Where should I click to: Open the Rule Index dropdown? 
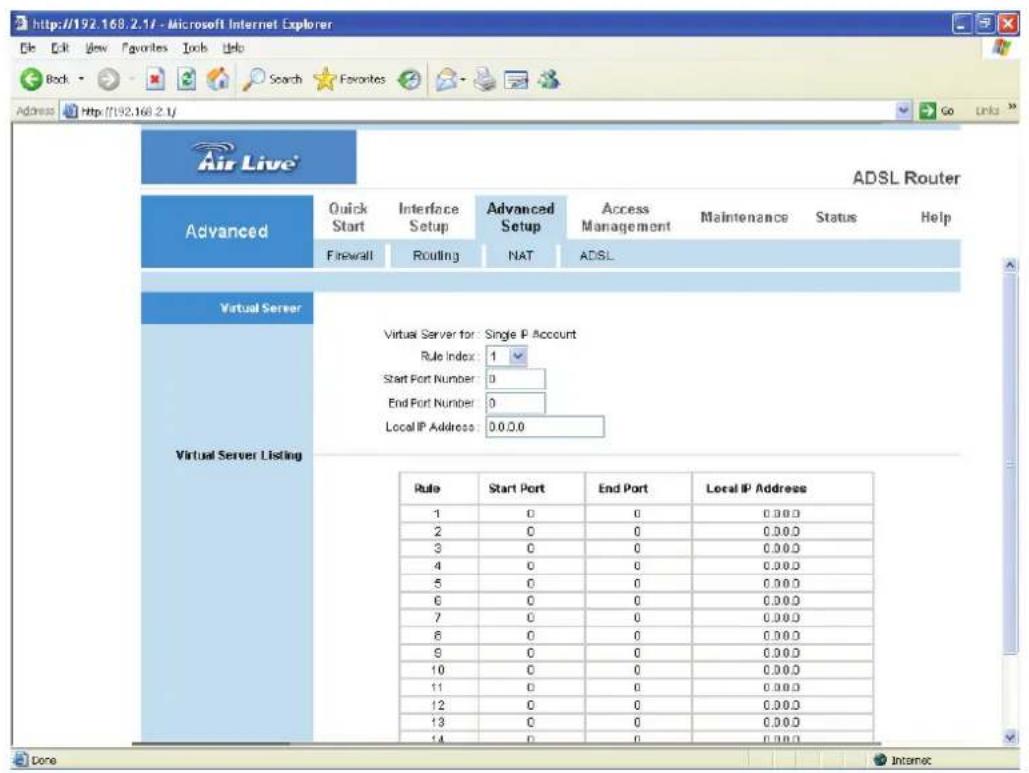pos(518,356)
